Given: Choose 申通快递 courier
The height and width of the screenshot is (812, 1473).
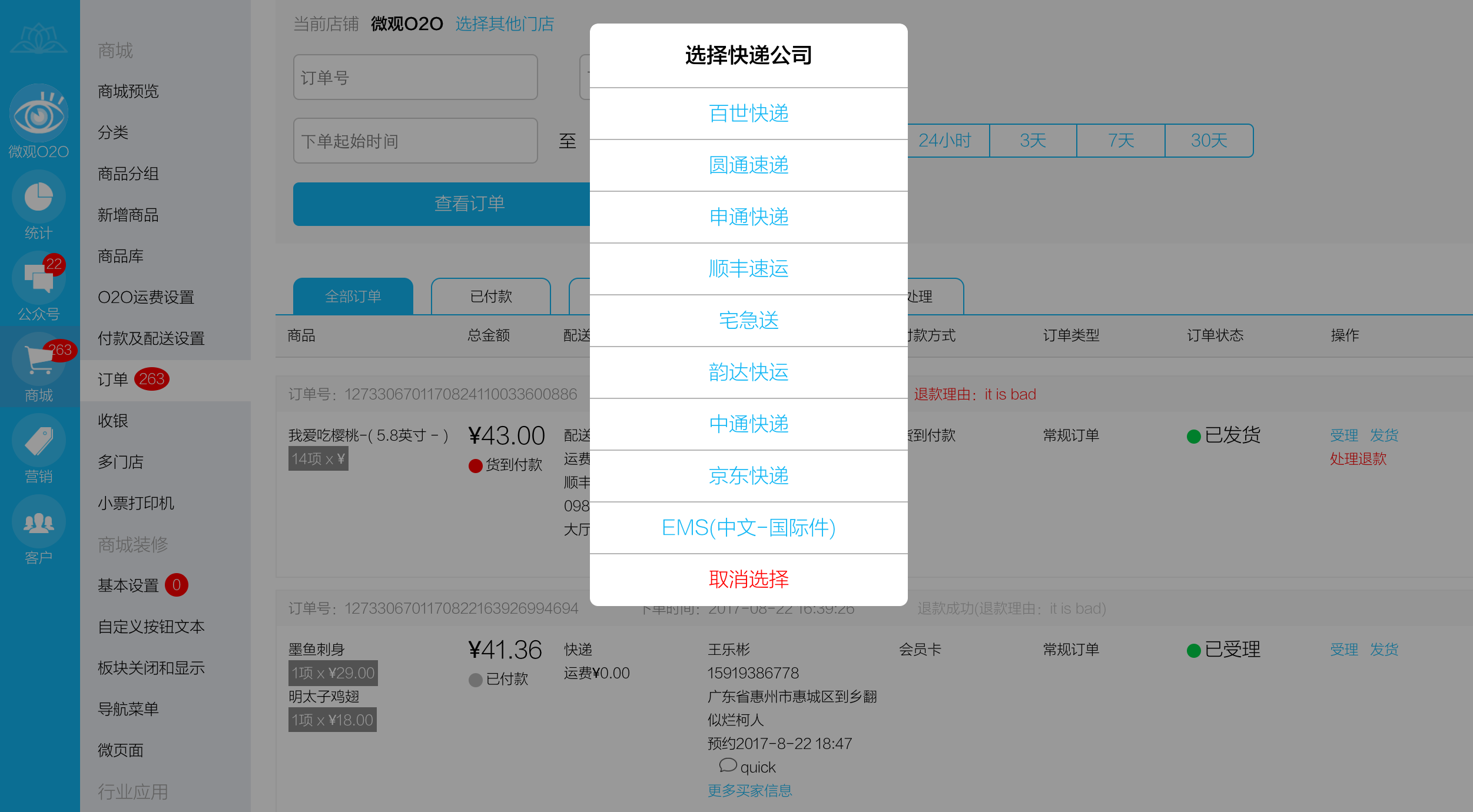Looking at the screenshot, I should (748, 217).
